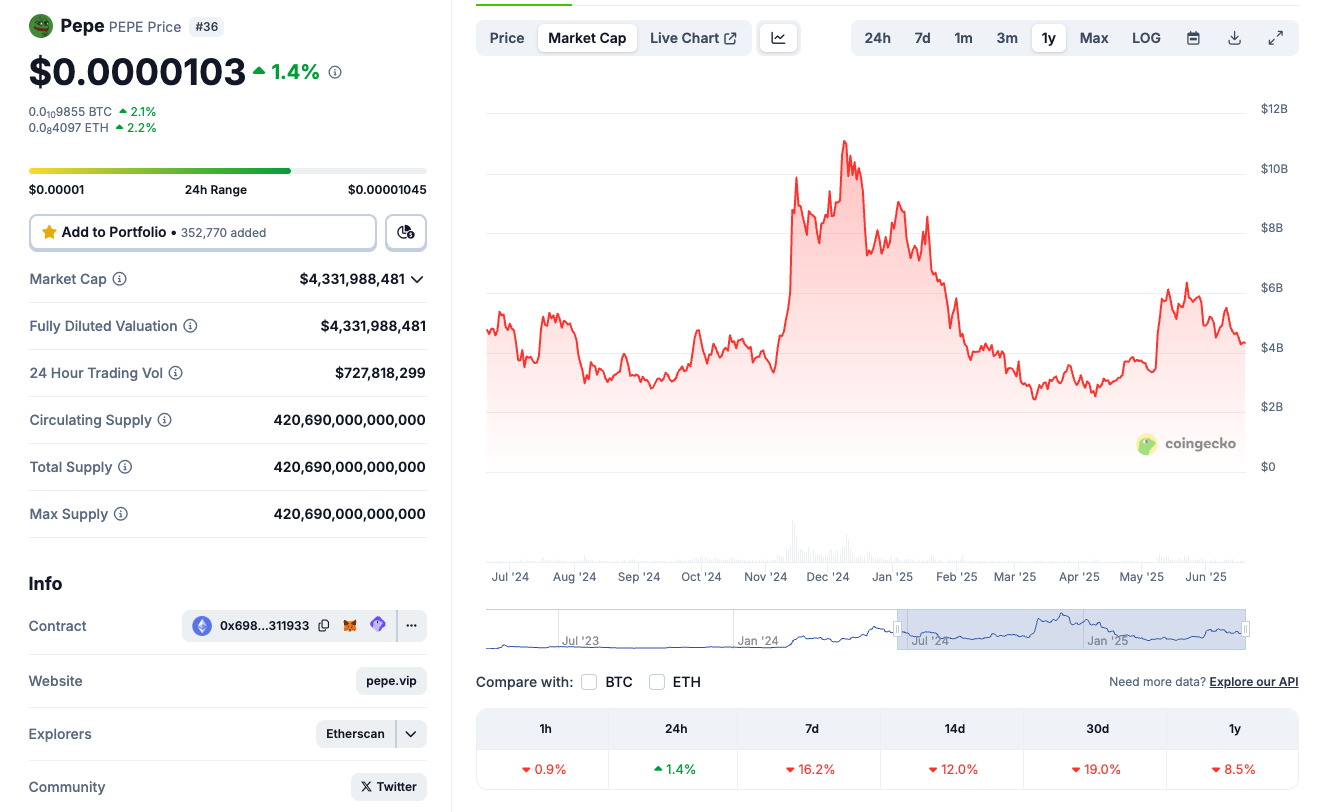
Task: Open Etherscan explorer link
Action: click(x=355, y=734)
